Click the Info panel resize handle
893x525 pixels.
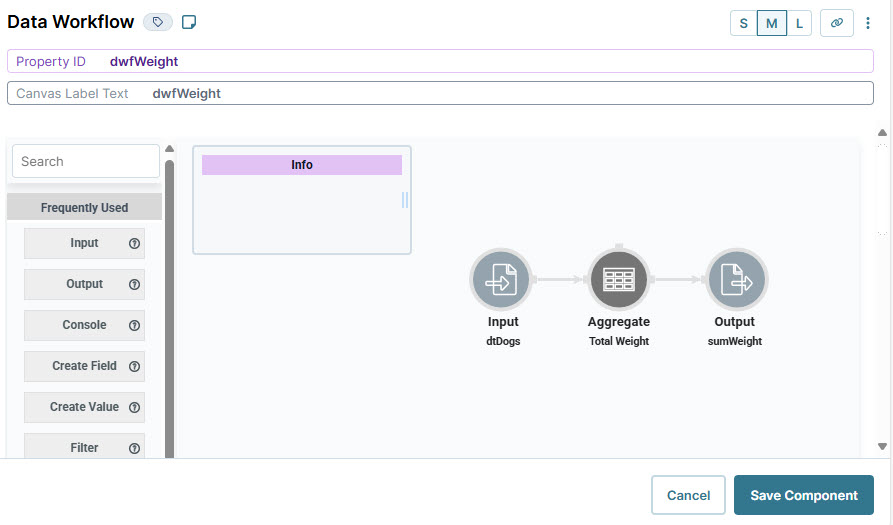(405, 200)
